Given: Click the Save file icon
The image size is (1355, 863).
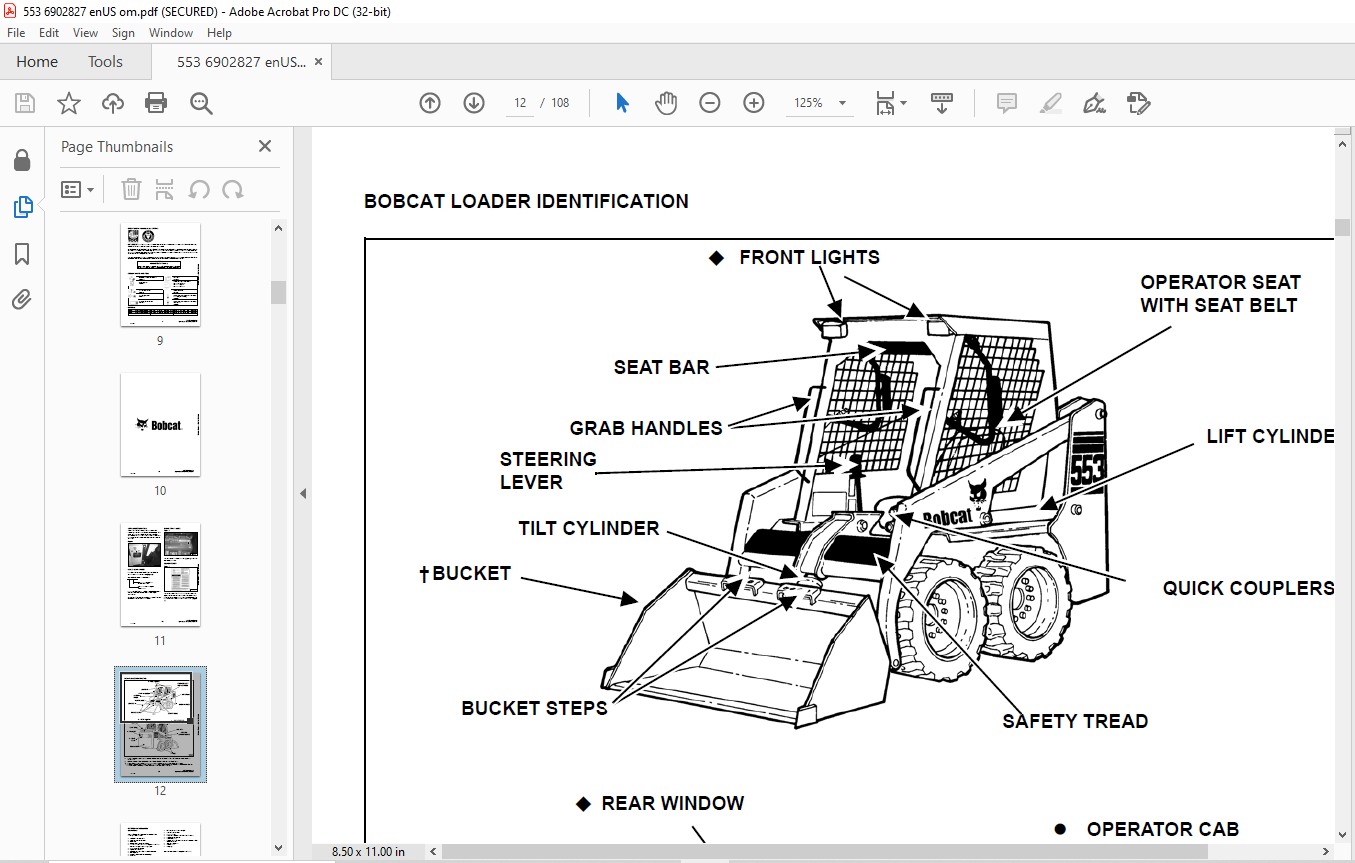Looking at the screenshot, I should [x=25, y=103].
